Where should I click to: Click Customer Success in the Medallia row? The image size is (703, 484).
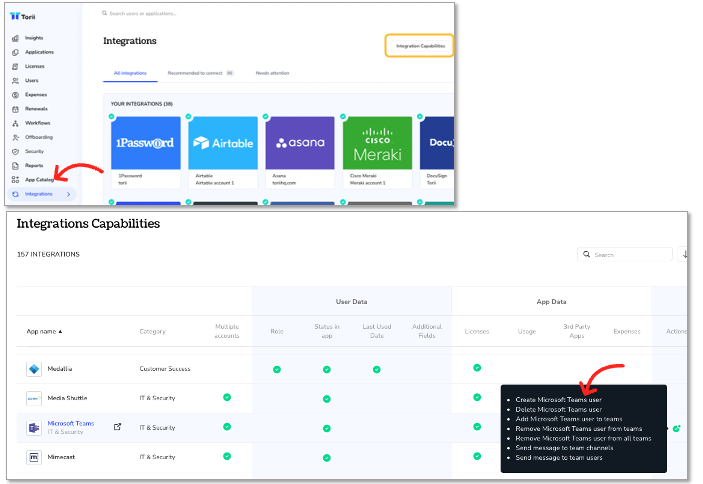[165, 369]
